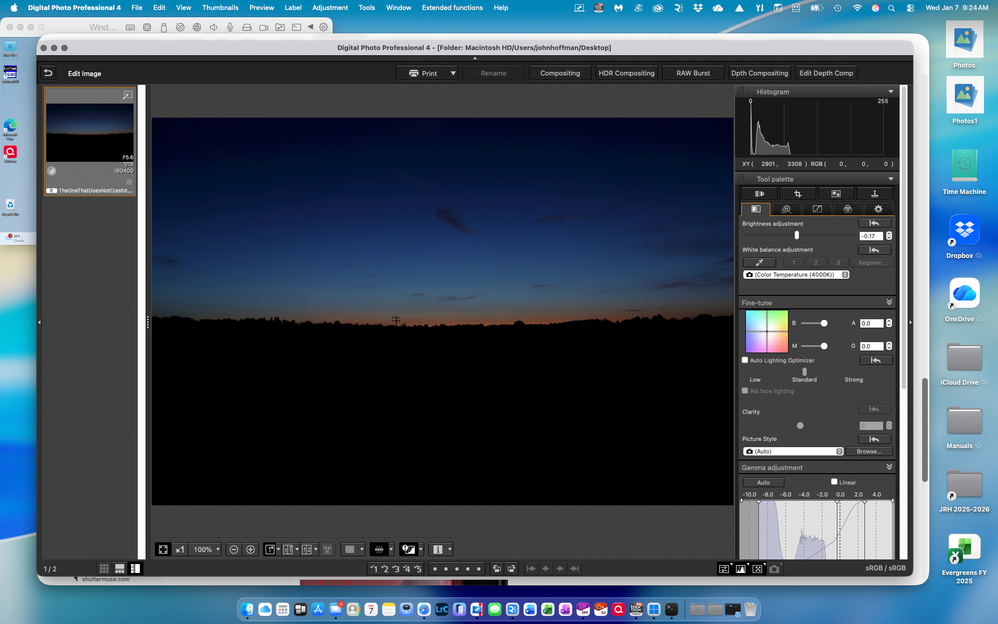Click the Brightness adjustment slider handle

click(x=797, y=235)
